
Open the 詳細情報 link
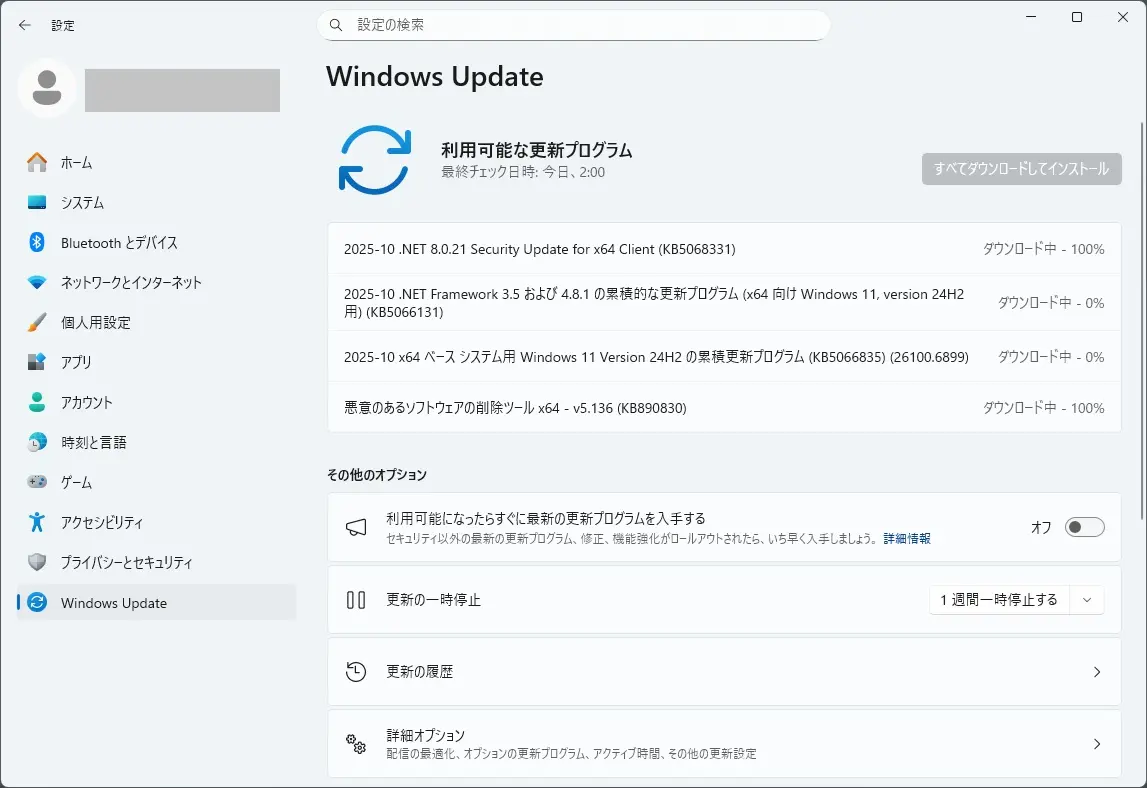click(x=906, y=538)
